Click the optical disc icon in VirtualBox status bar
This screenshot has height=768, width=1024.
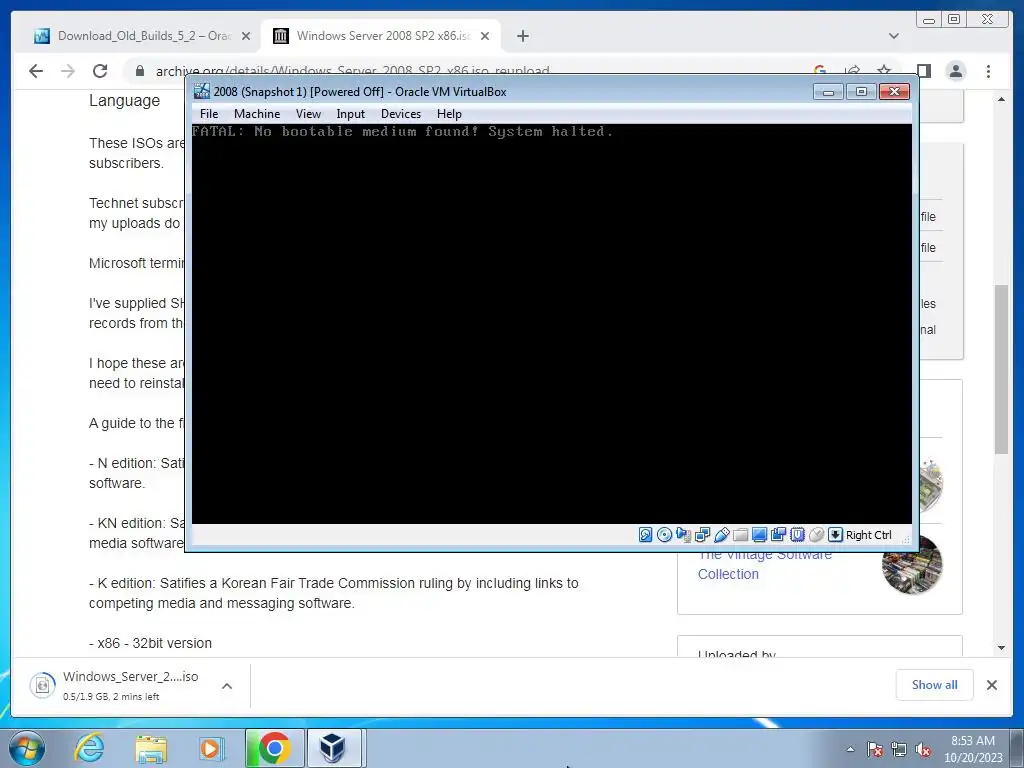point(664,535)
